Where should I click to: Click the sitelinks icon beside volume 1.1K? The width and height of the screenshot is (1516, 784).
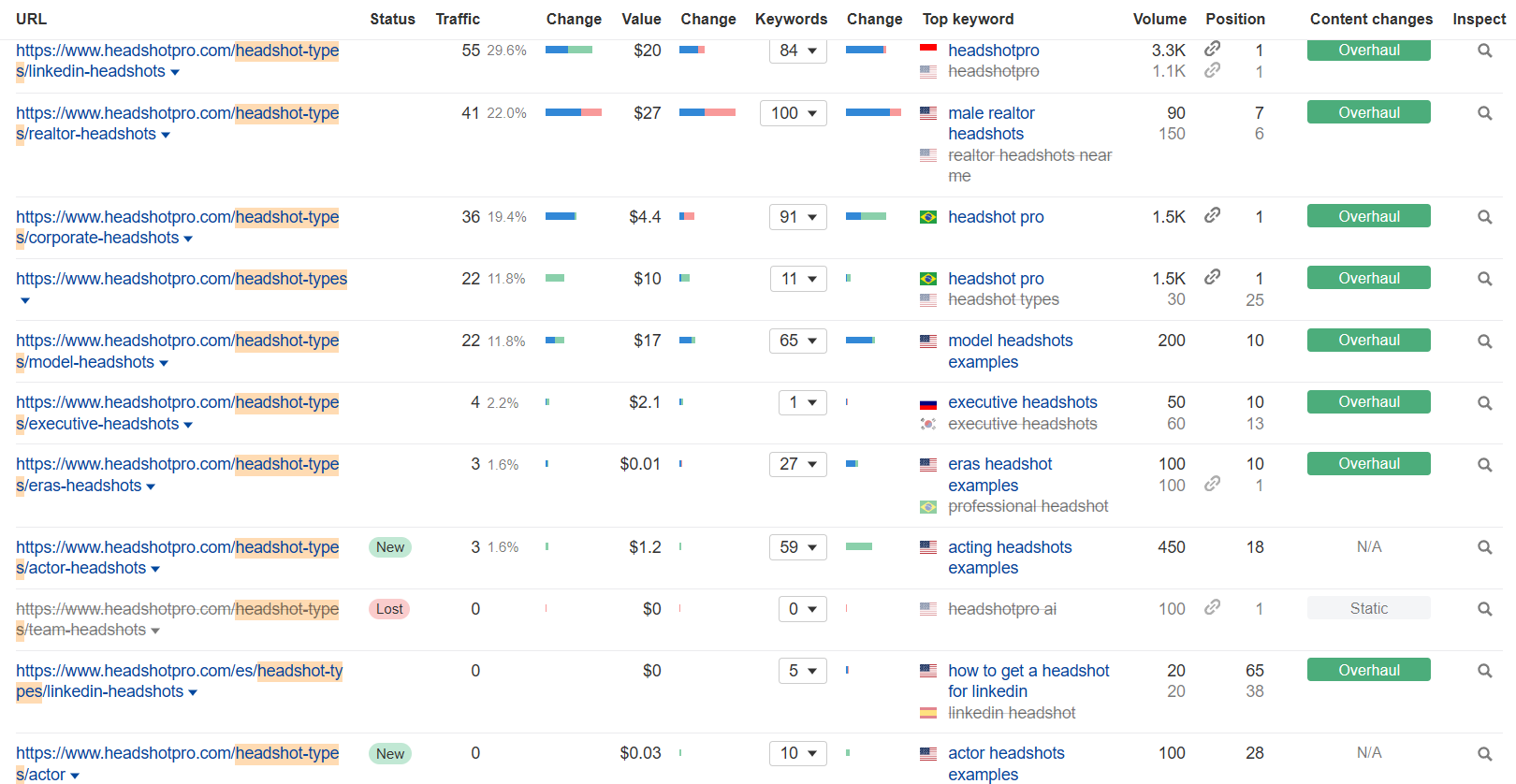(1212, 70)
